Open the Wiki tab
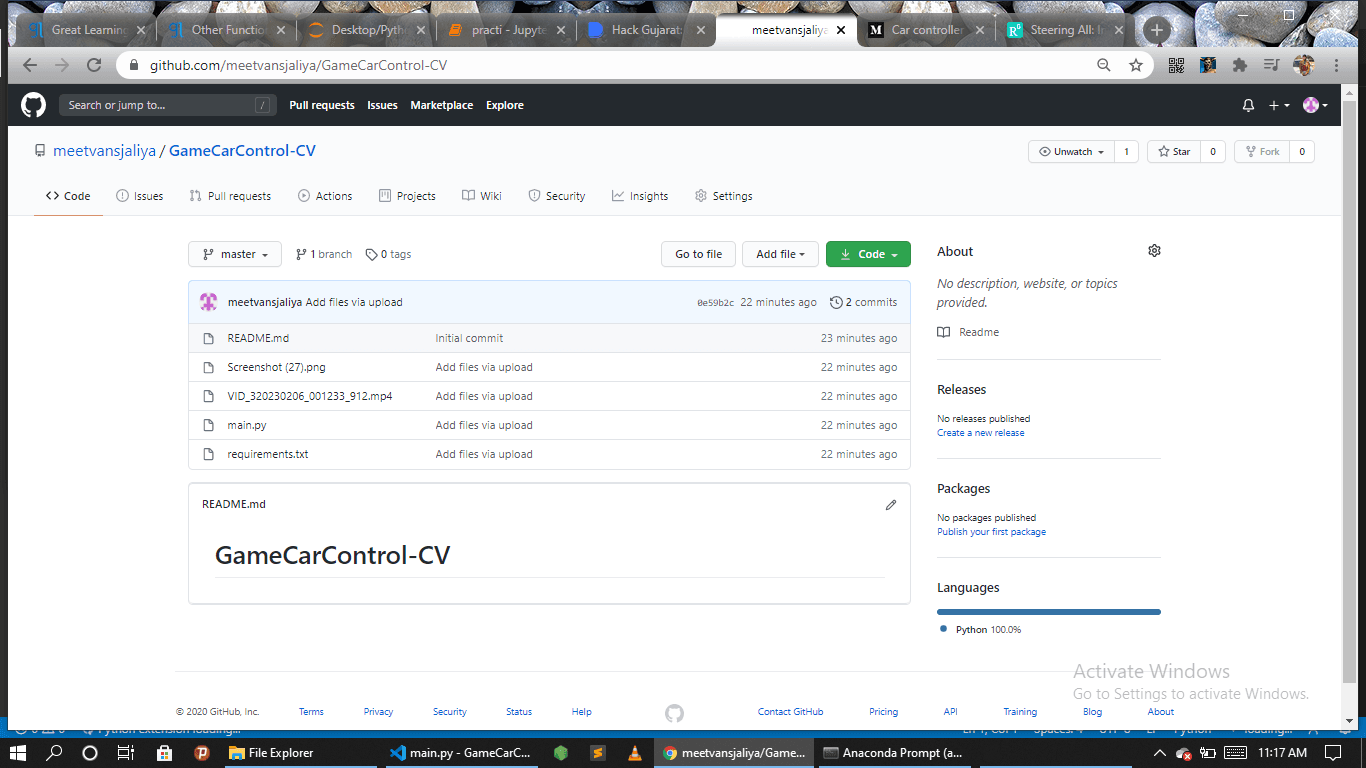The image size is (1366, 768). [x=482, y=196]
